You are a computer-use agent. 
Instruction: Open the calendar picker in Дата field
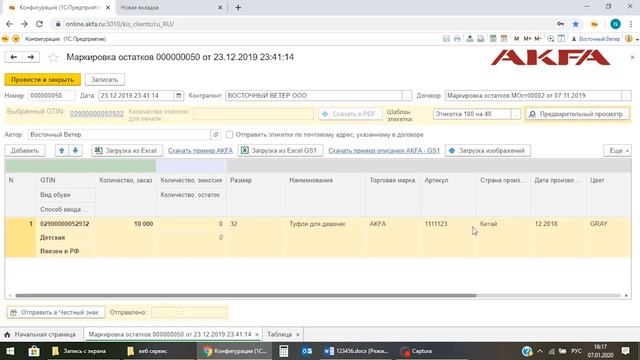click(x=178, y=96)
